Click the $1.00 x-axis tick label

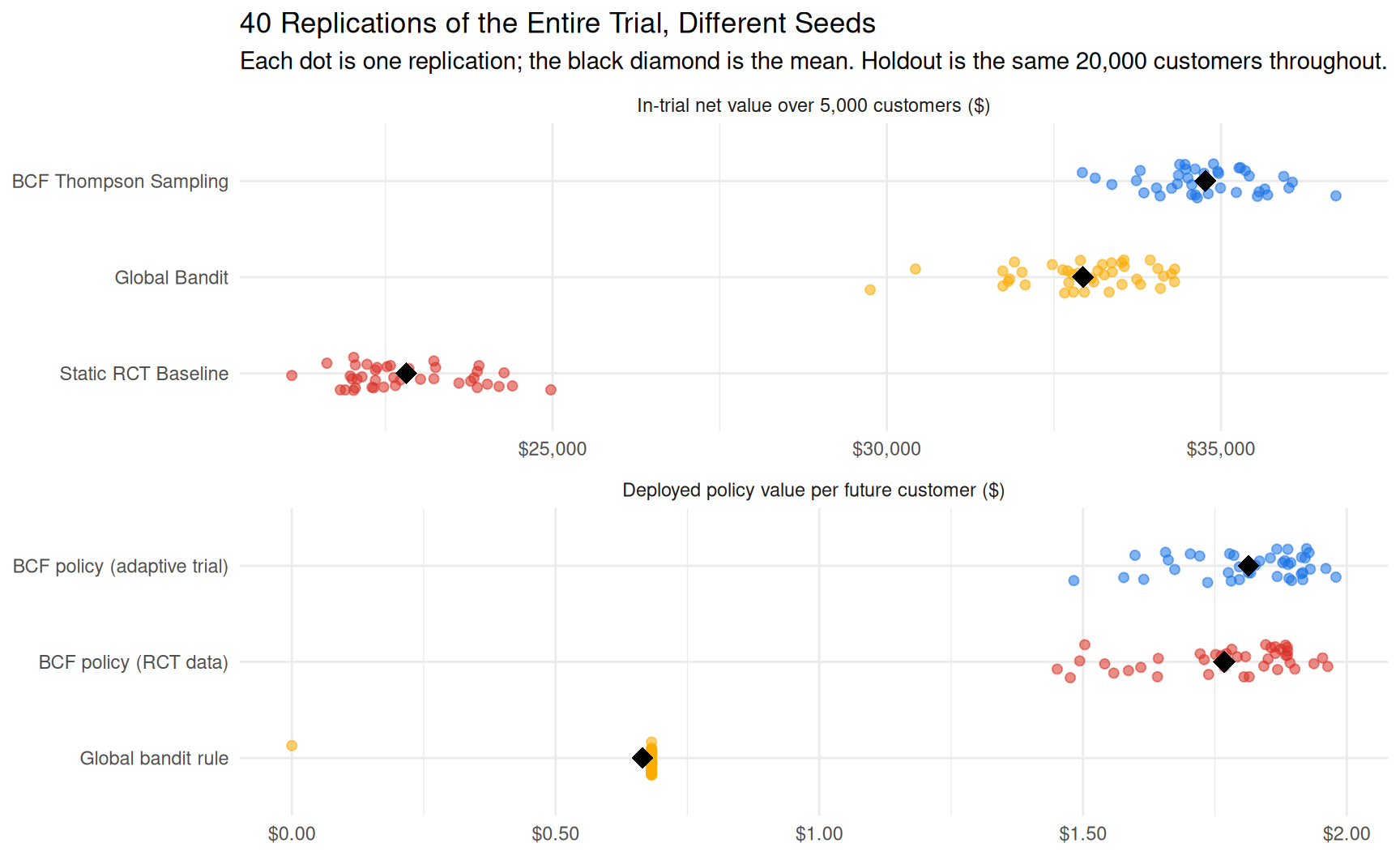pos(819,834)
